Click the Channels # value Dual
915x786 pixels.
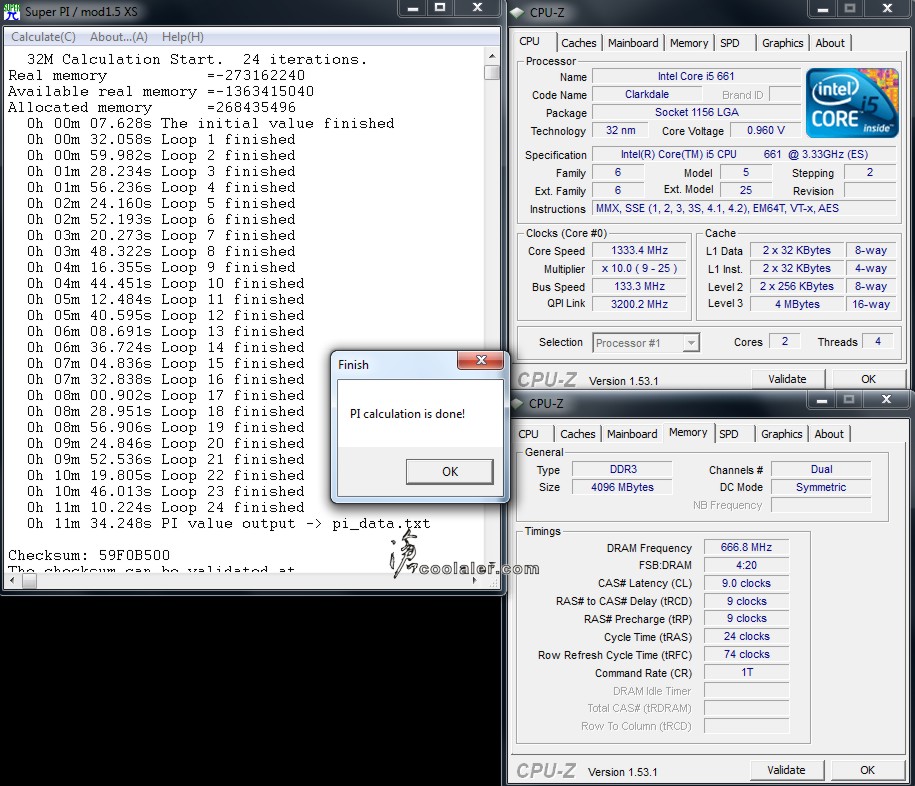click(821, 469)
